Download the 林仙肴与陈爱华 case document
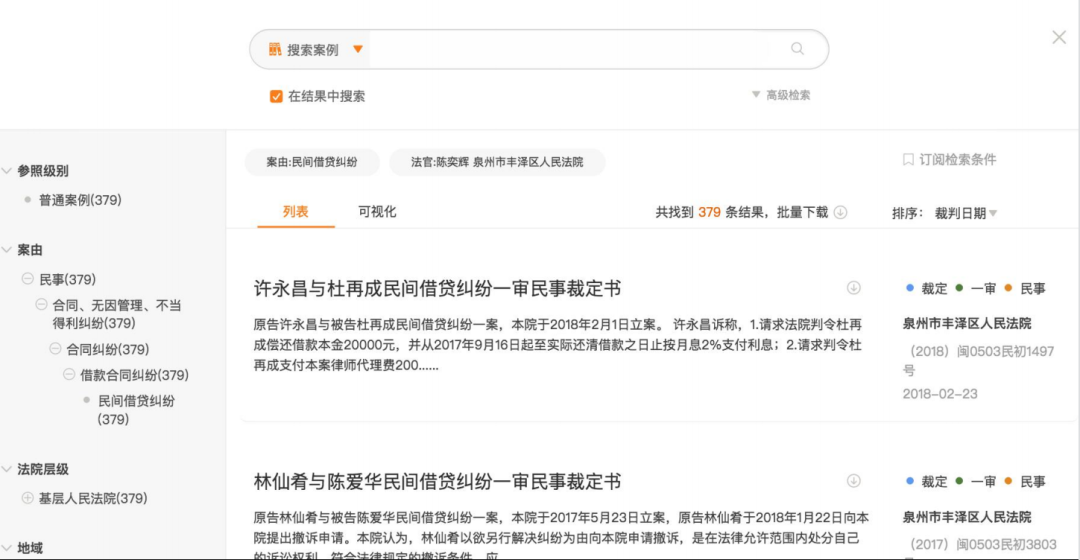 [853, 481]
